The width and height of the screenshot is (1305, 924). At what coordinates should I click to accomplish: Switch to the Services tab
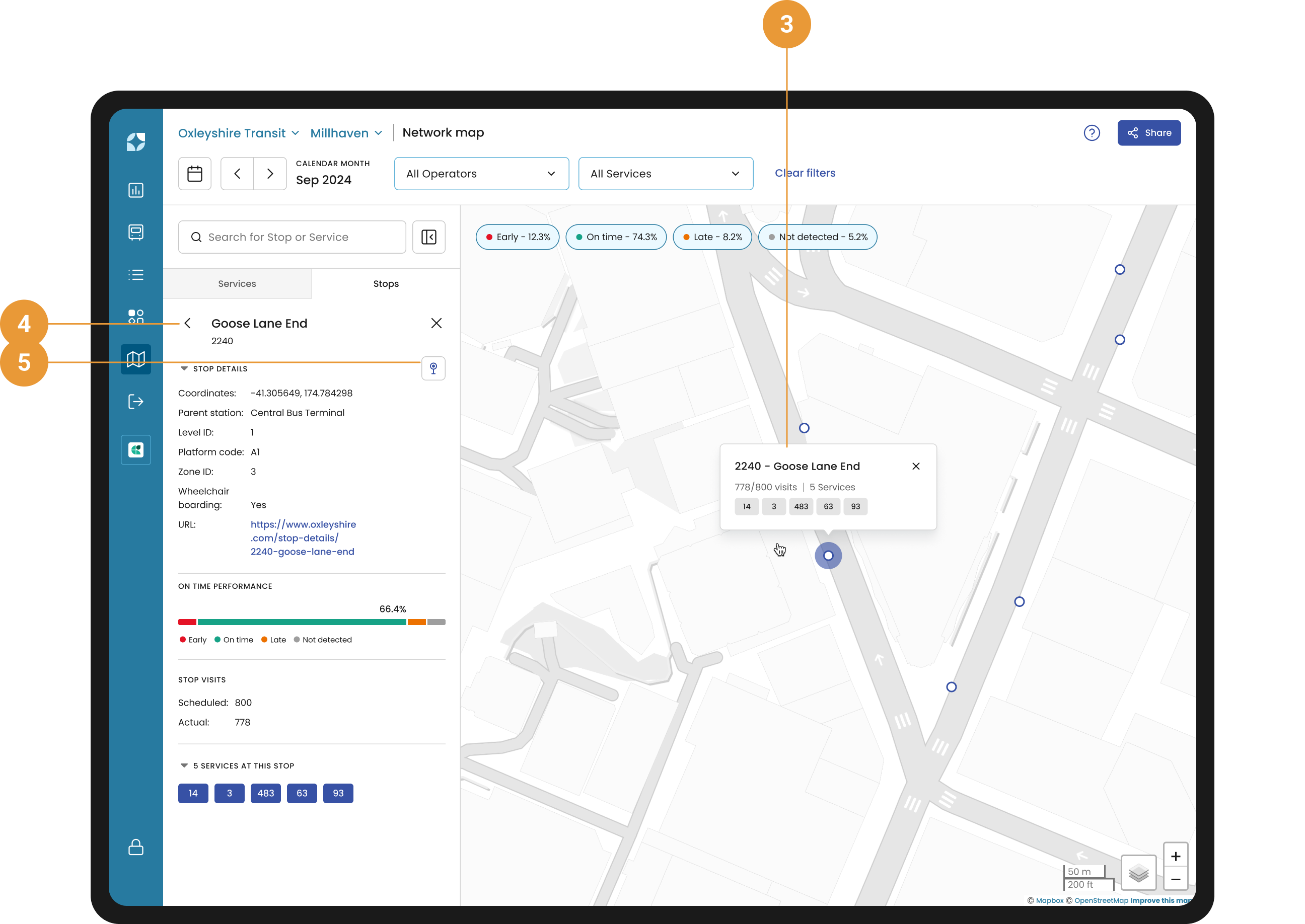coord(237,284)
